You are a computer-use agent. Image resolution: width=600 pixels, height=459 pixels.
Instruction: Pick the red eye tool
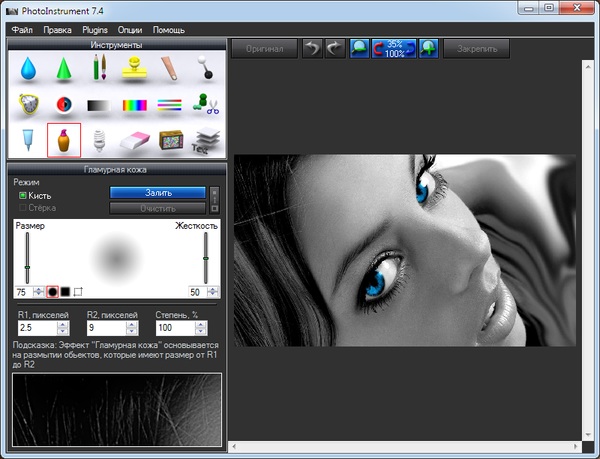pyautogui.click(x=63, y=104)
